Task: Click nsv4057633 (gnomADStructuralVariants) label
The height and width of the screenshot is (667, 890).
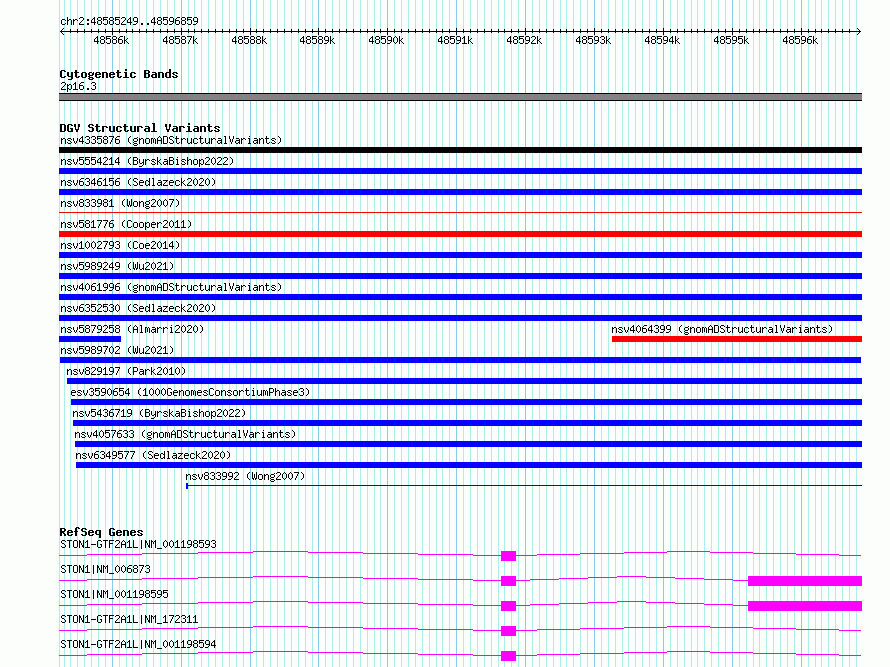Action: pyautogui.click(x=185, y=434)
